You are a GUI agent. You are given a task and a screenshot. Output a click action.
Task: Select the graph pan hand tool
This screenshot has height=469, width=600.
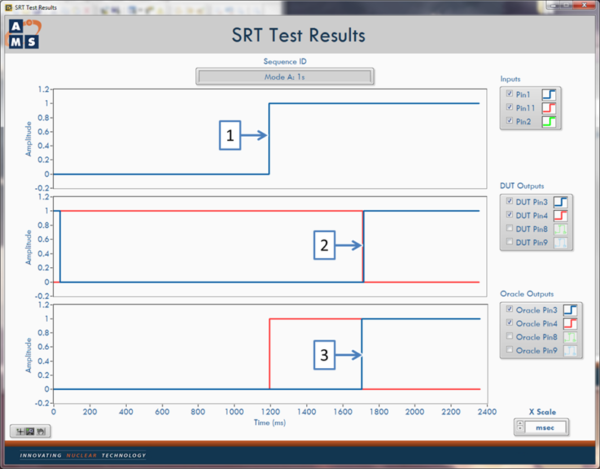click(43, 430)
